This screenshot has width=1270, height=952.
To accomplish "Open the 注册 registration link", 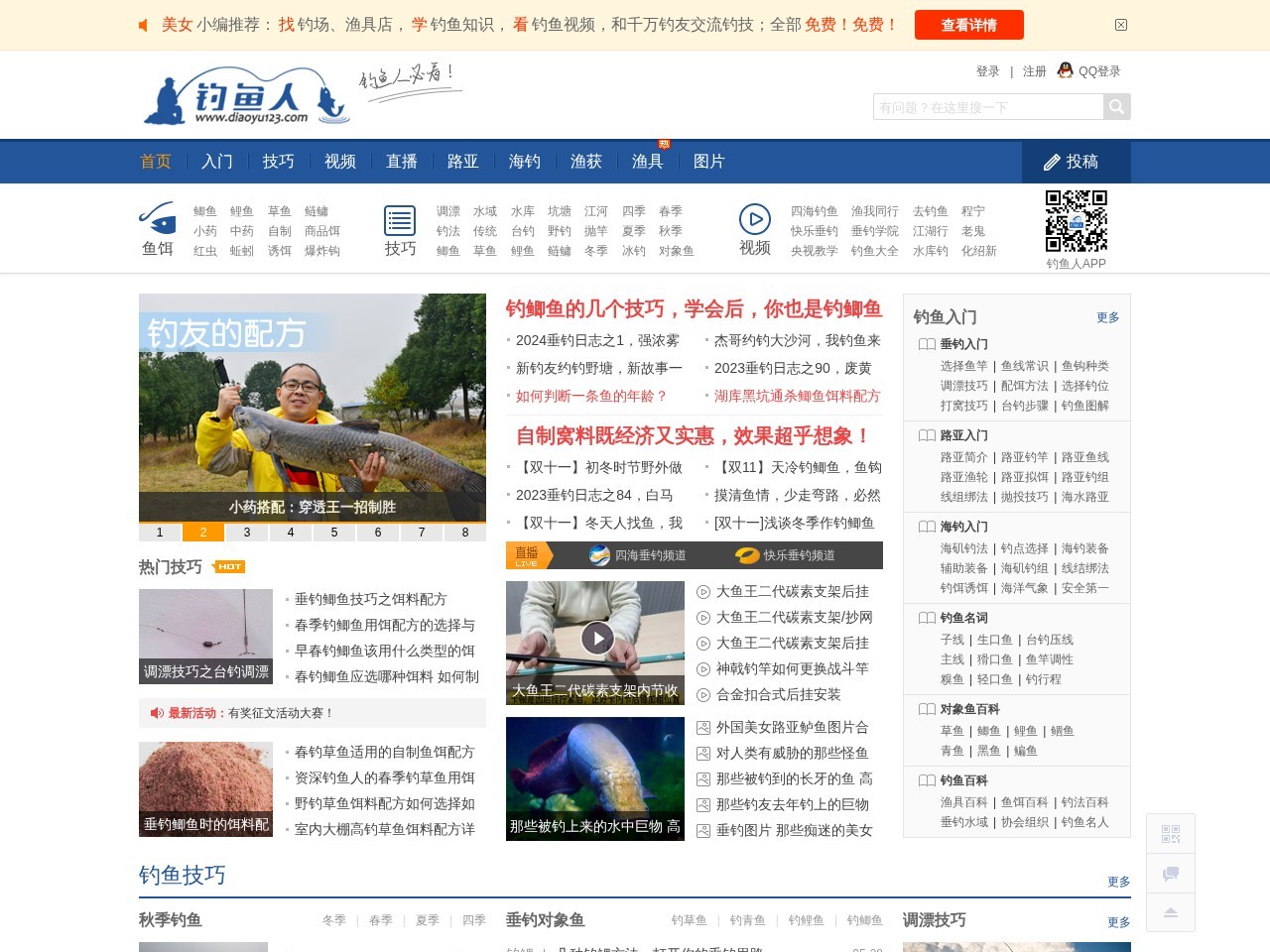I will (1033, 70).
